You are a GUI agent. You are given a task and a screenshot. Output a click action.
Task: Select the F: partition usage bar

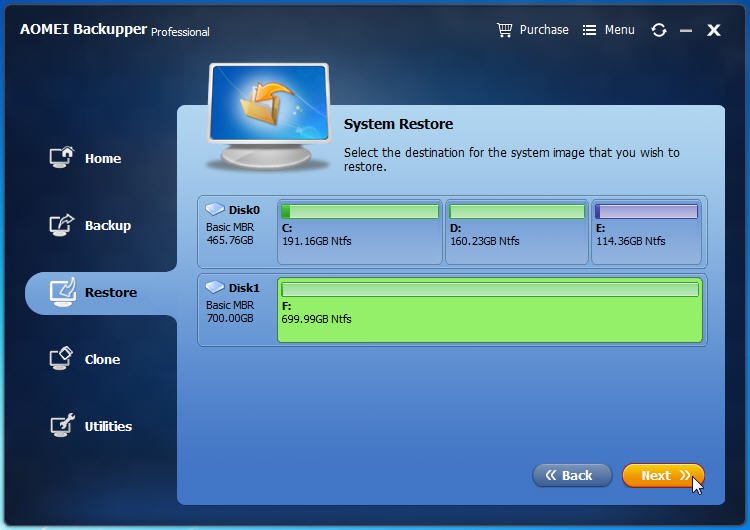490,289
